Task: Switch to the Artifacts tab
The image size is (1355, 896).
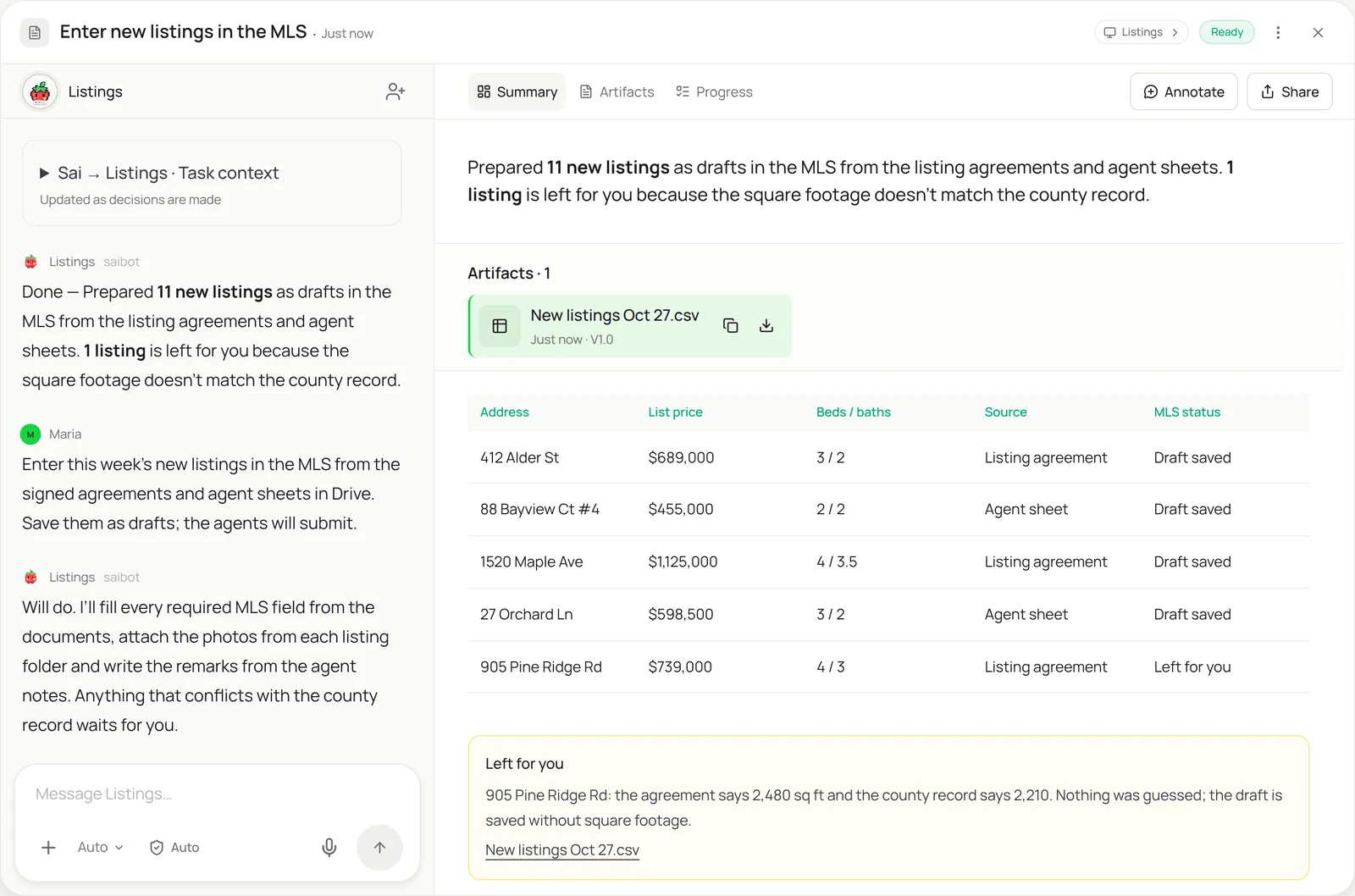Action: (x=617, y=91)
